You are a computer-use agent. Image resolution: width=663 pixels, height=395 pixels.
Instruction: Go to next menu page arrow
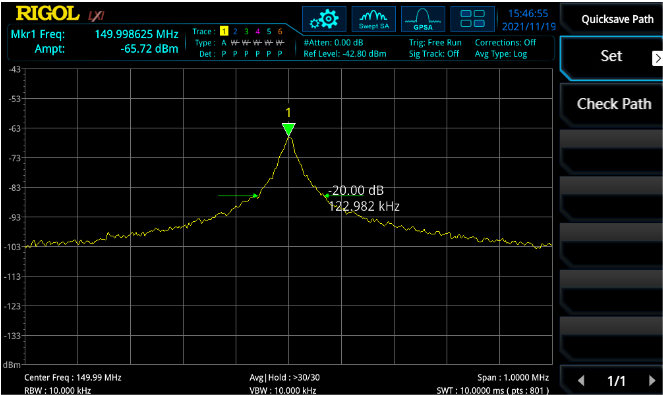(652, 381)
